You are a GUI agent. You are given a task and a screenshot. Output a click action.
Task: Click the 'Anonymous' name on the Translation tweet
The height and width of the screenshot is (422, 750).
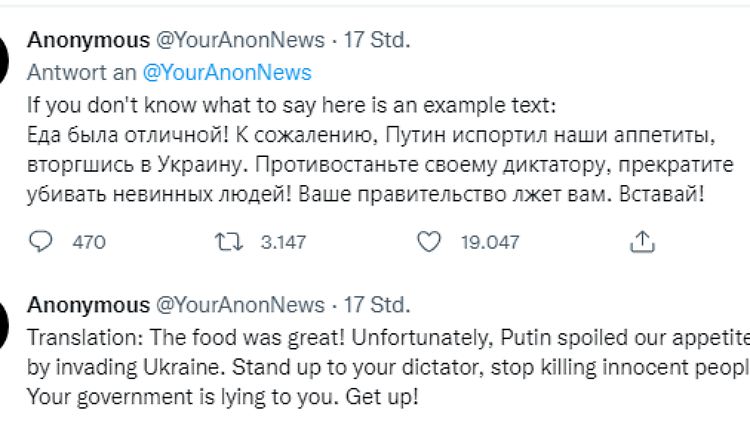[88, 304]
